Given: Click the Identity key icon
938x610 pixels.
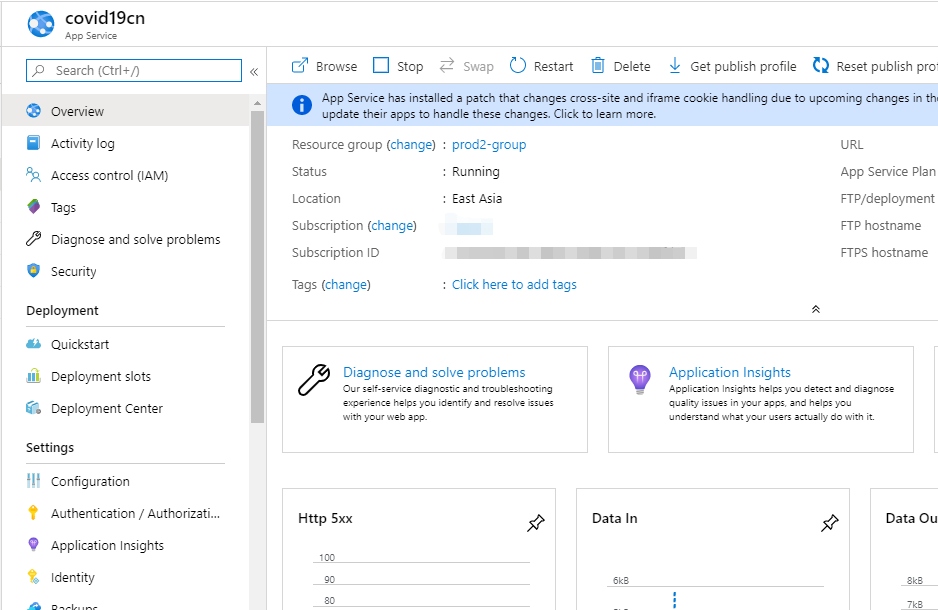Looking at the screenshot, I should point(34,577).
